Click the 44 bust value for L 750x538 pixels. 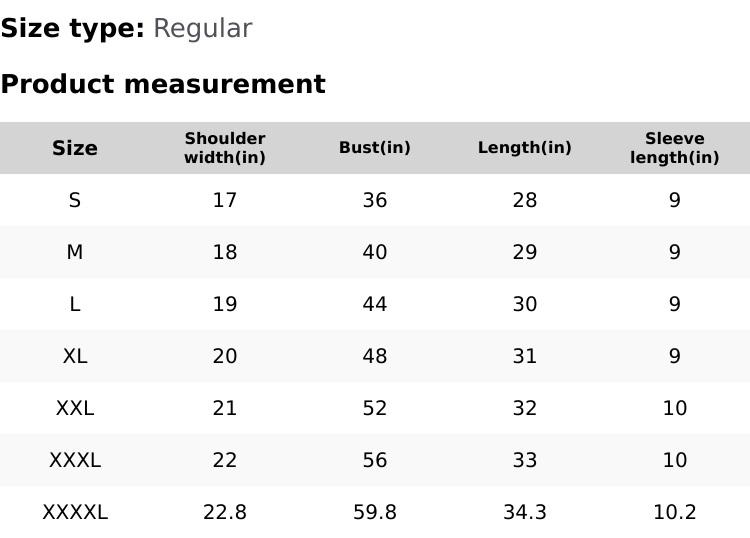[375, 304]
